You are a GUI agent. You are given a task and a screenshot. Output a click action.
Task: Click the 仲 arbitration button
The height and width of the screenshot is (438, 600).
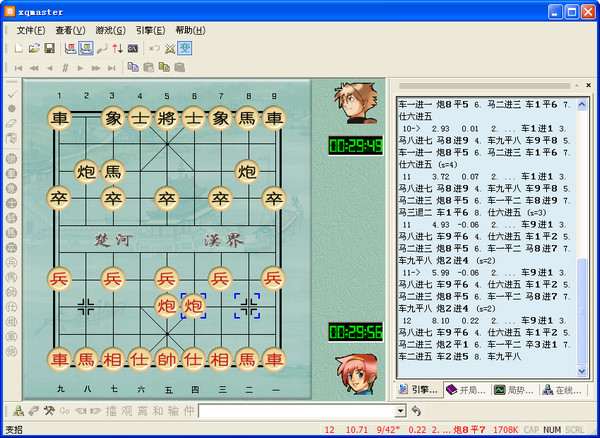[x=189, y=411]
